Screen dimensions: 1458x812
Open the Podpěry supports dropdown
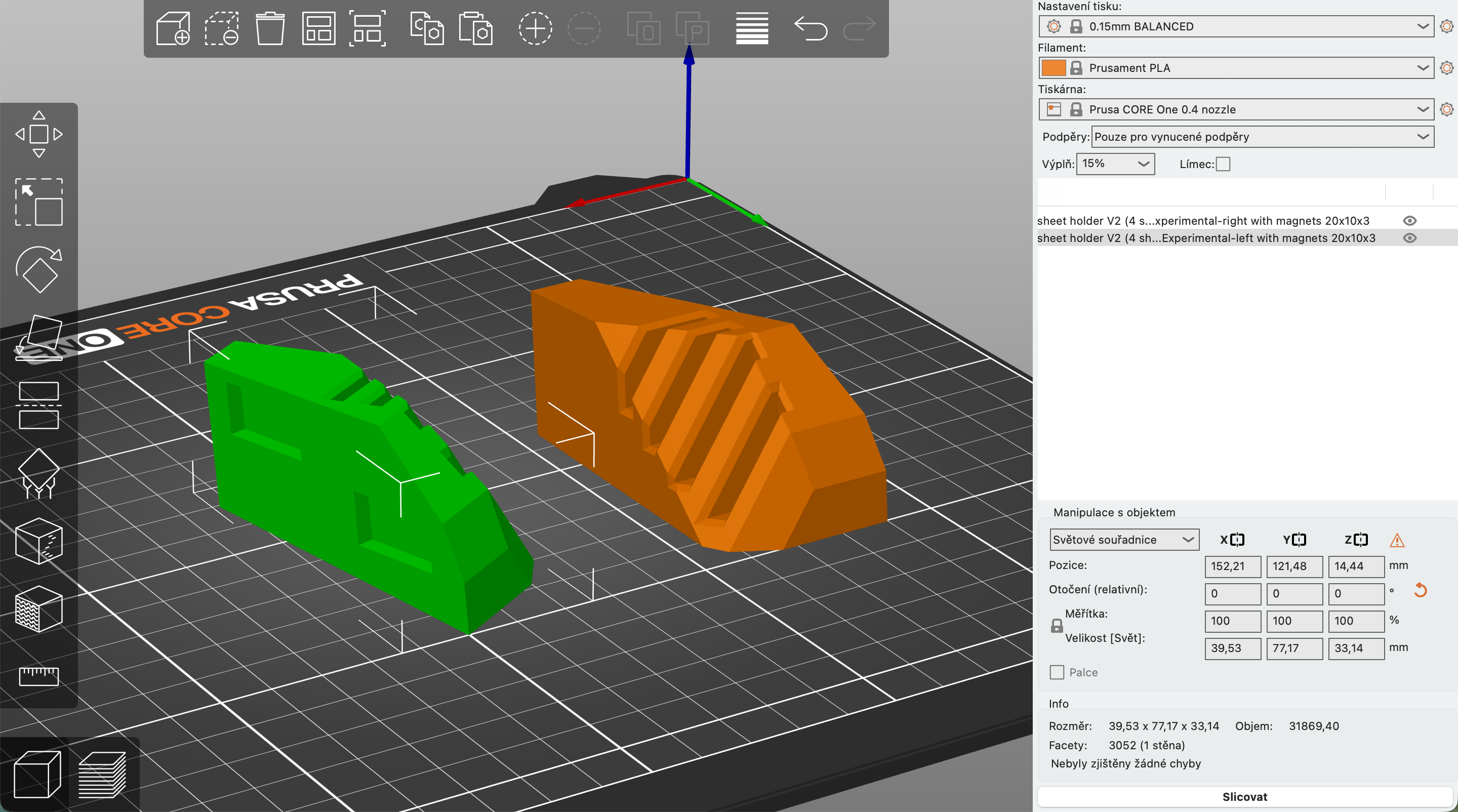[x=1262, y=136]
